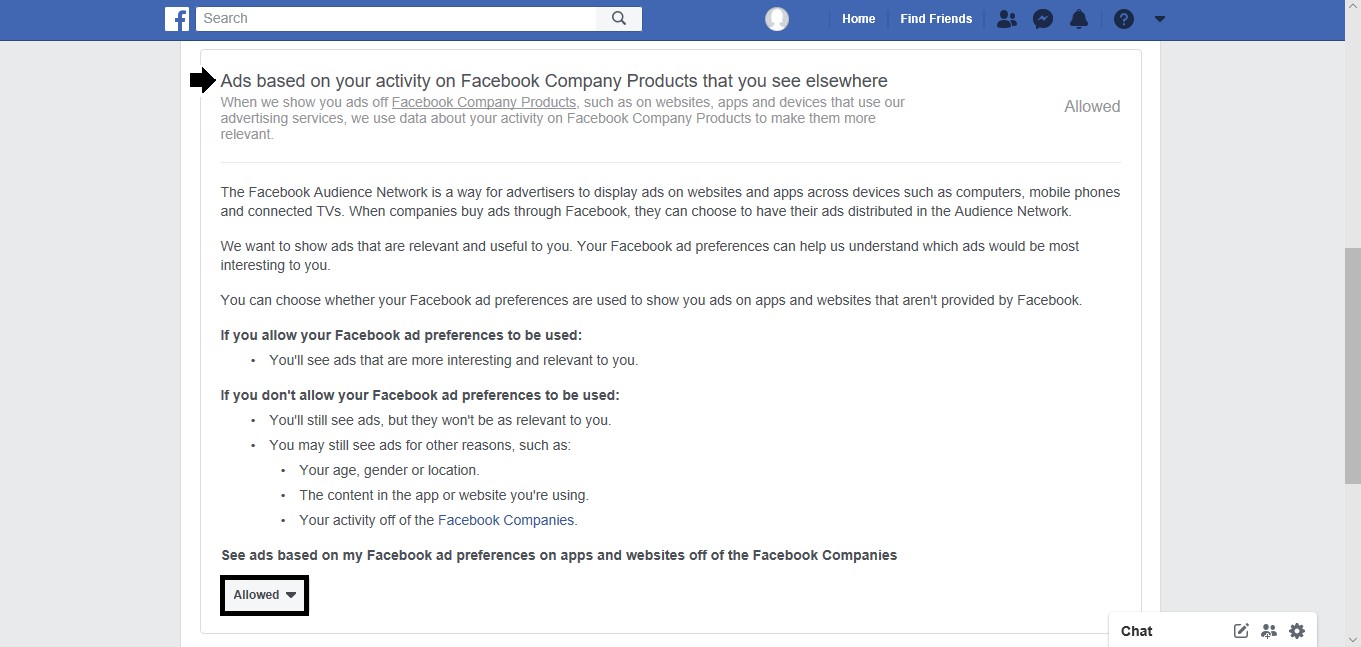Open the notifications bell
Image resolution: width=1361 pixels, height=647 pixels.
pyautogui.click(x=1079, y=19)
